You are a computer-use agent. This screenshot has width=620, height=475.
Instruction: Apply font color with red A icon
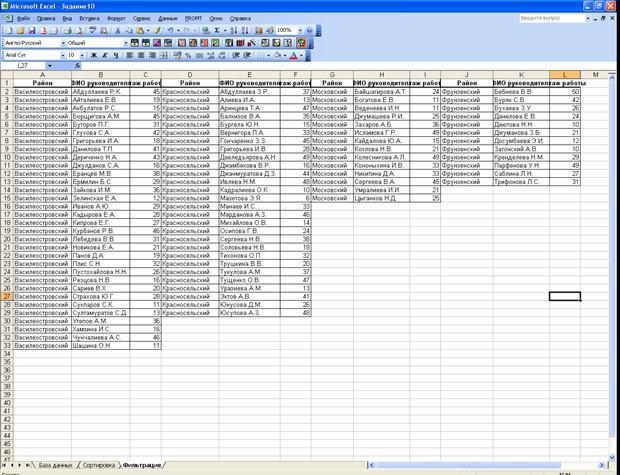(293, 55)
